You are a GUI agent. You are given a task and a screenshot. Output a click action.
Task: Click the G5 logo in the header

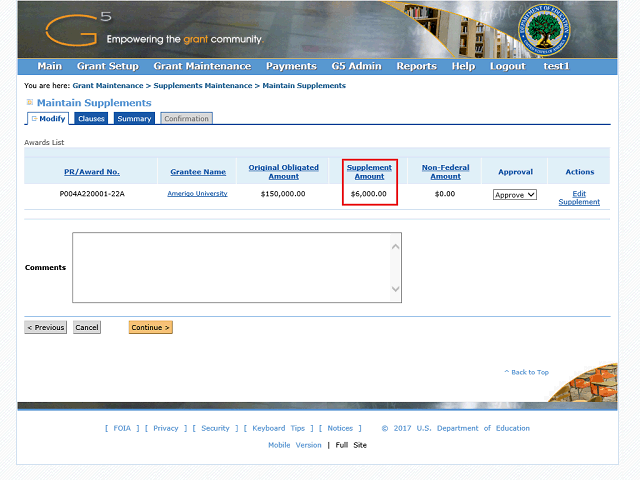(78, 29)
